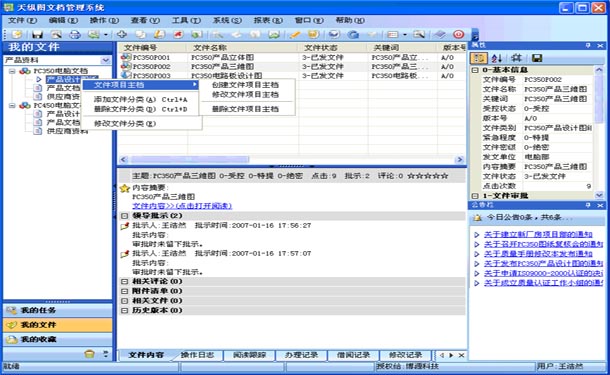
Task: Click the floppy save icon in properties panel
Action: [x=537, y=58]
